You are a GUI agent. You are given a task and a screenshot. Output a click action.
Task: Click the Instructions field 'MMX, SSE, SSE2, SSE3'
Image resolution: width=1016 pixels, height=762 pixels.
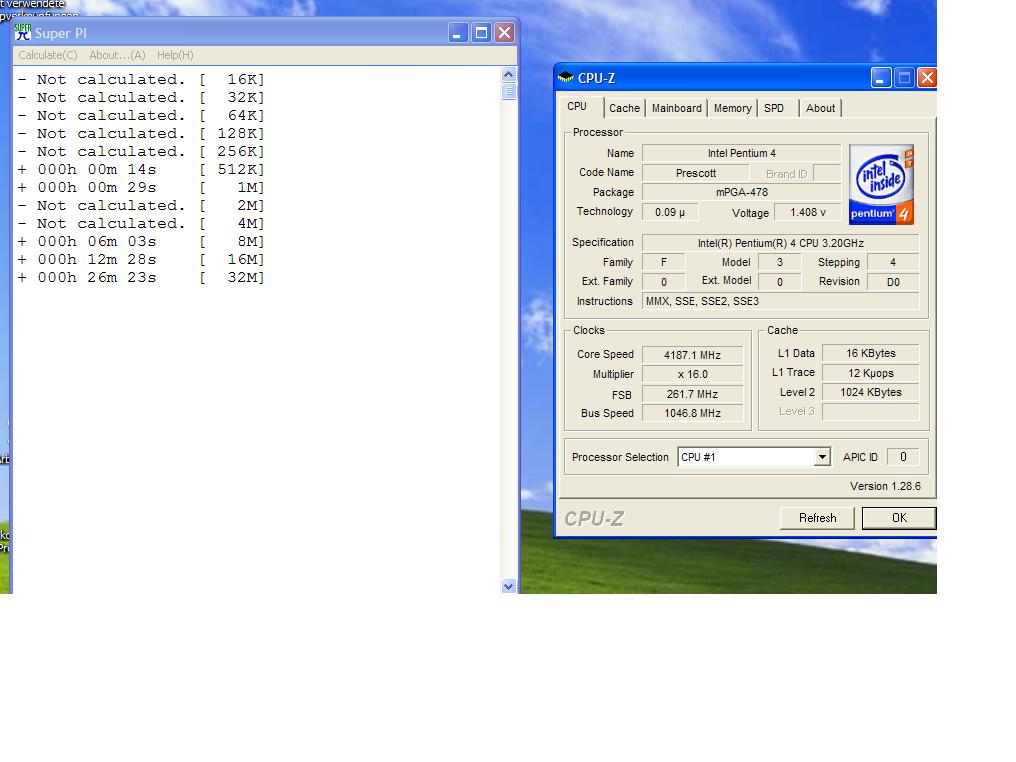point(780,301)
